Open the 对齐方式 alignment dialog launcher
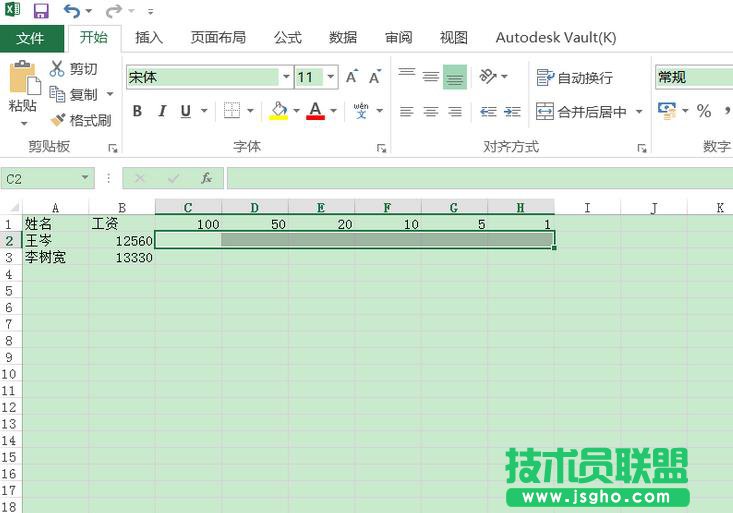The height and width of the screenshot is (513, 733). tap(642, 148)
